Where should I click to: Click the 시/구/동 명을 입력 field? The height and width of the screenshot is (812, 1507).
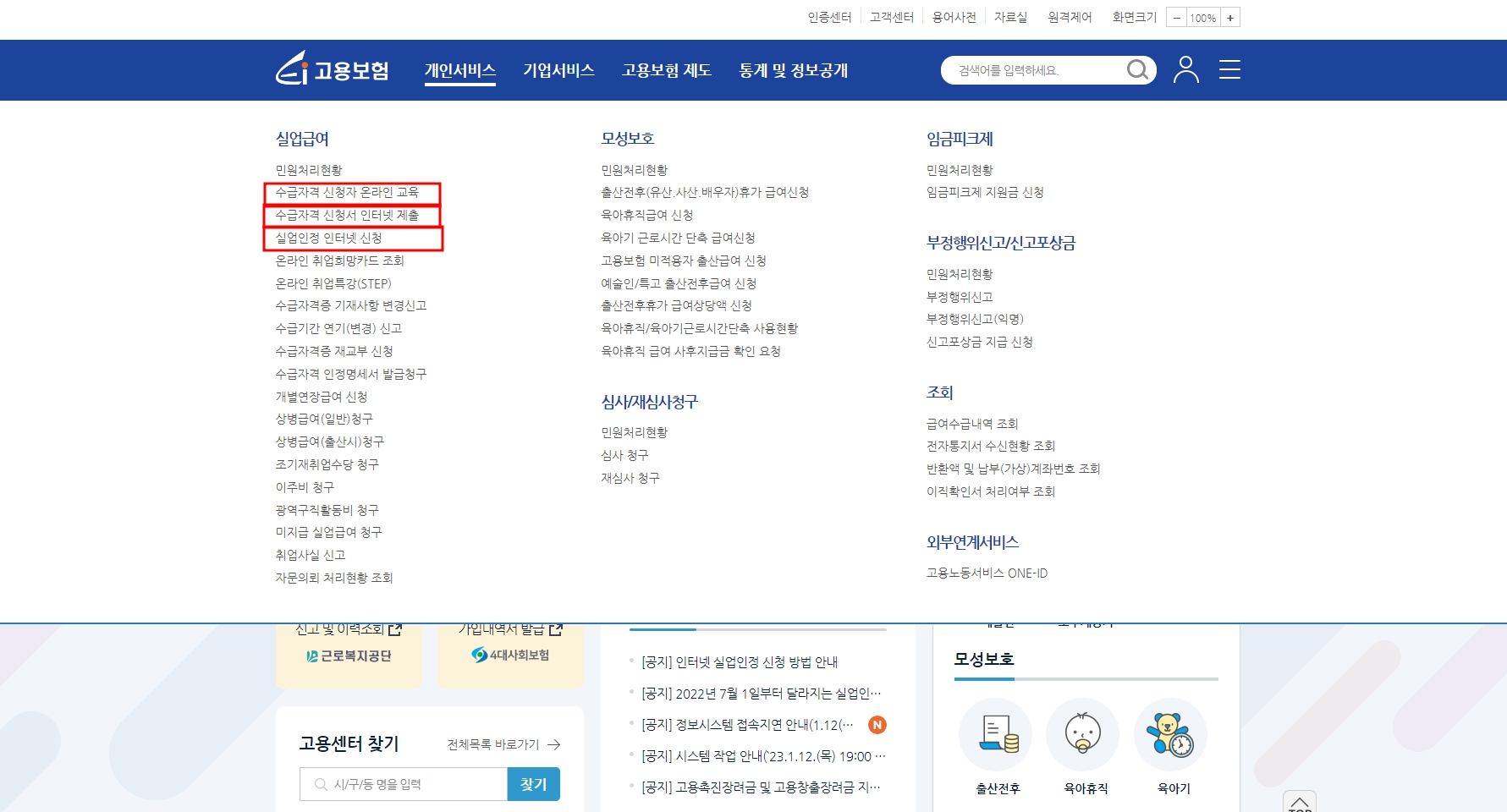[404, 784]
